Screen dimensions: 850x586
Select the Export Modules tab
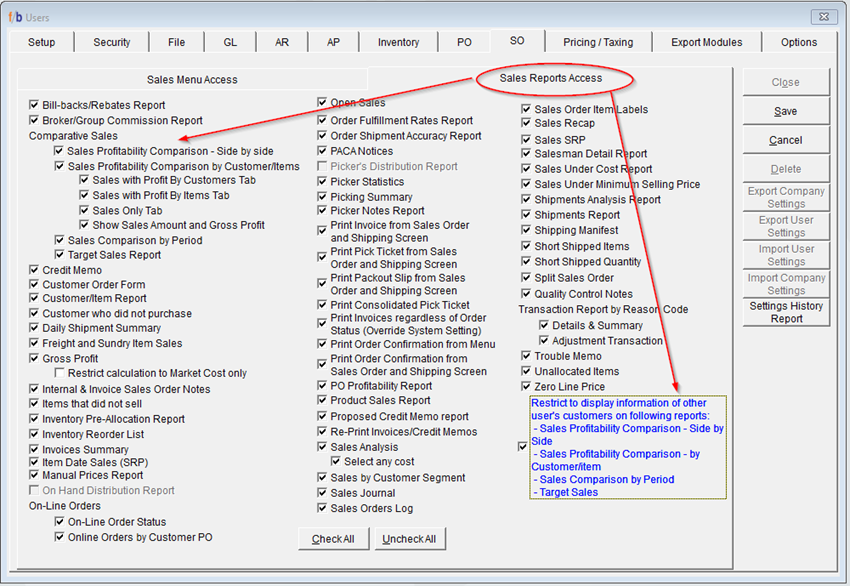click(706, 42)
